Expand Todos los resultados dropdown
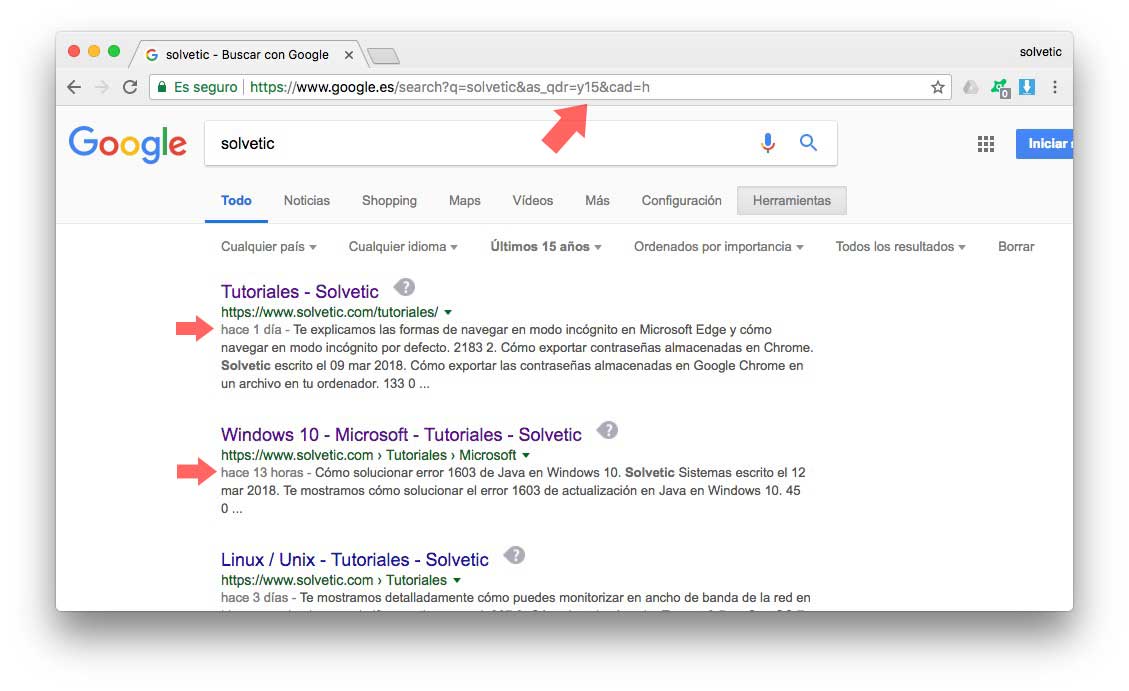 [900, 246]
